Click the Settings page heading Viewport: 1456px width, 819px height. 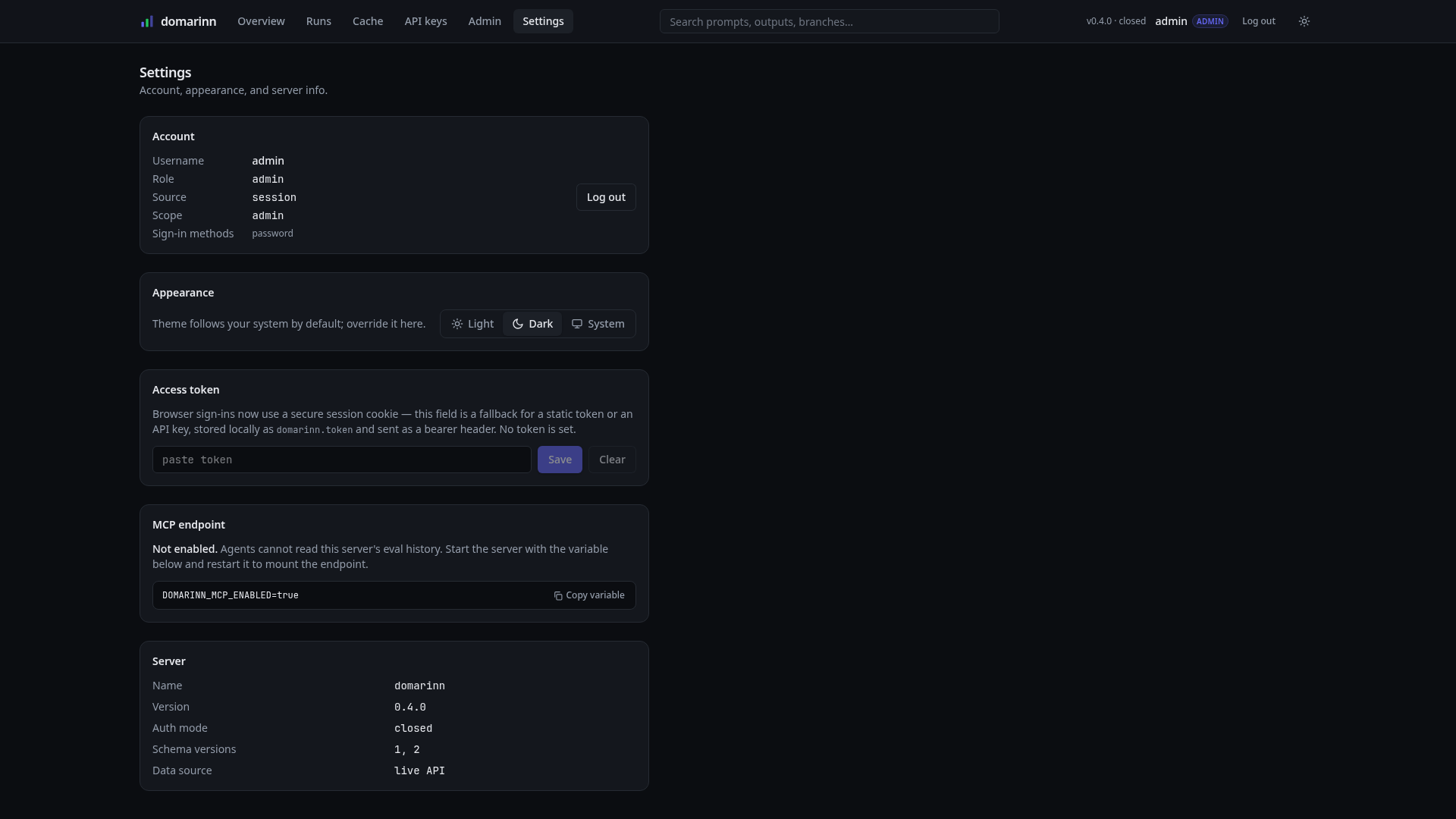(x=165, y=73)
